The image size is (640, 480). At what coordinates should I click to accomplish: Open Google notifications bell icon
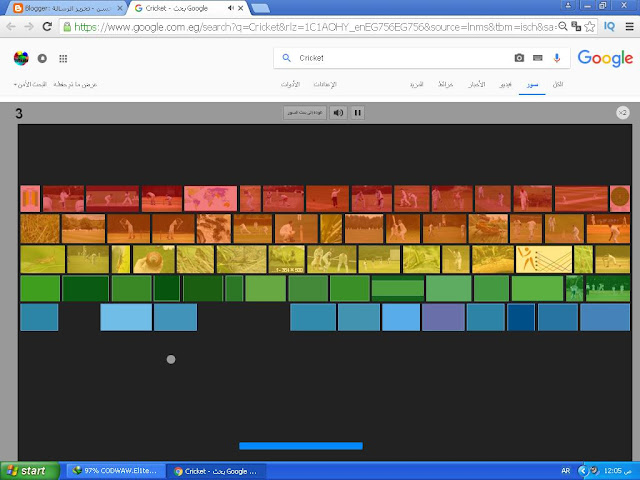pyautogui.click(x=42, y=58)
